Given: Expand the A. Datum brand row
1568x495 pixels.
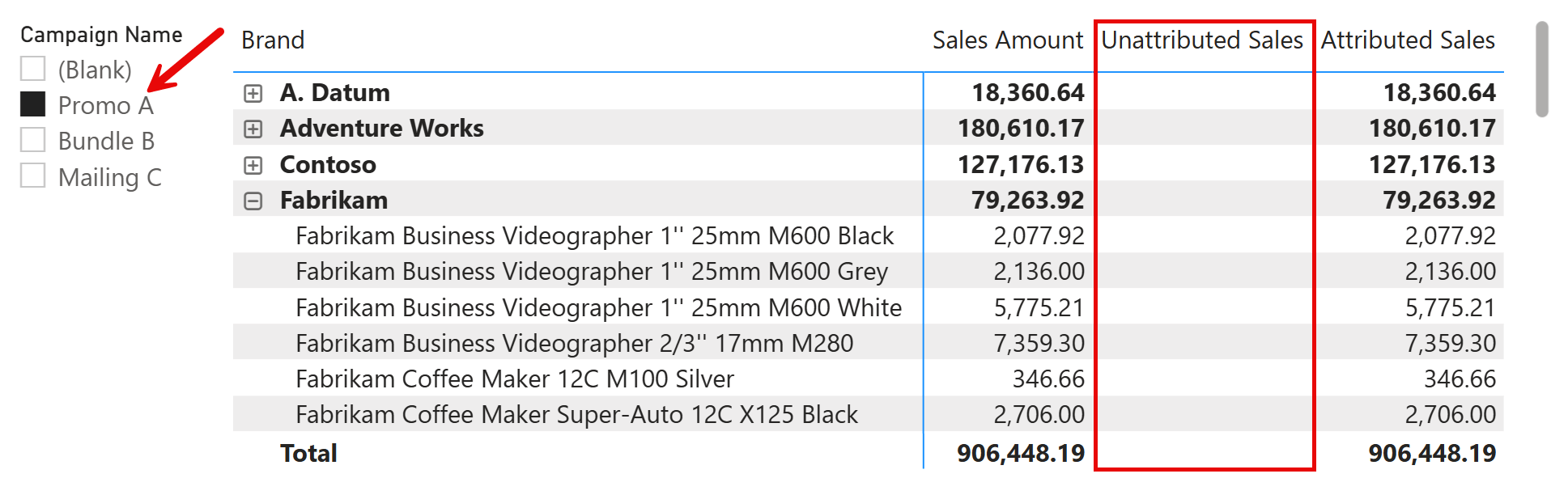Looking at the screenshot, I should click(x=253, y=94).
